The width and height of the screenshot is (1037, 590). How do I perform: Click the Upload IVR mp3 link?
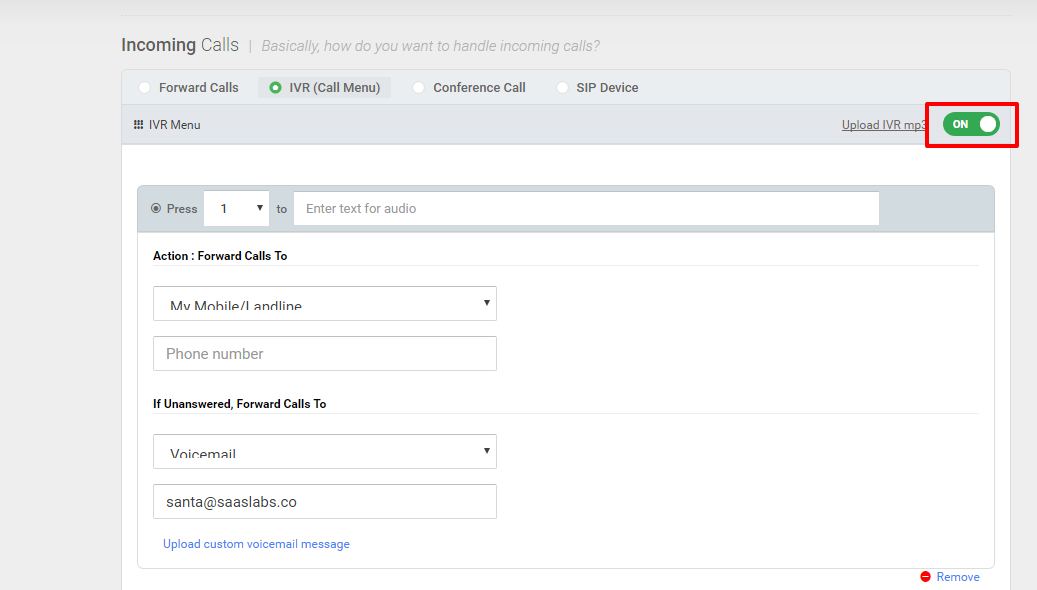click(885, 125)
